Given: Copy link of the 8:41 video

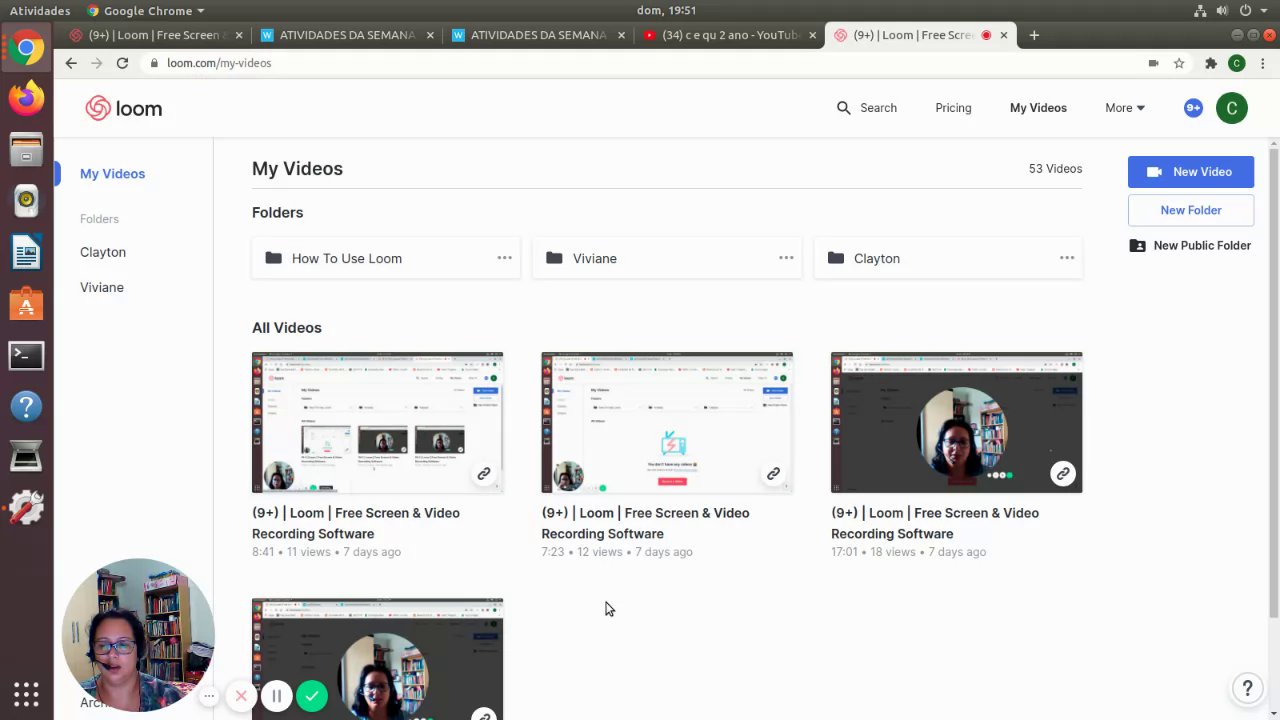Looking at the screenshot, I should 484,474.
